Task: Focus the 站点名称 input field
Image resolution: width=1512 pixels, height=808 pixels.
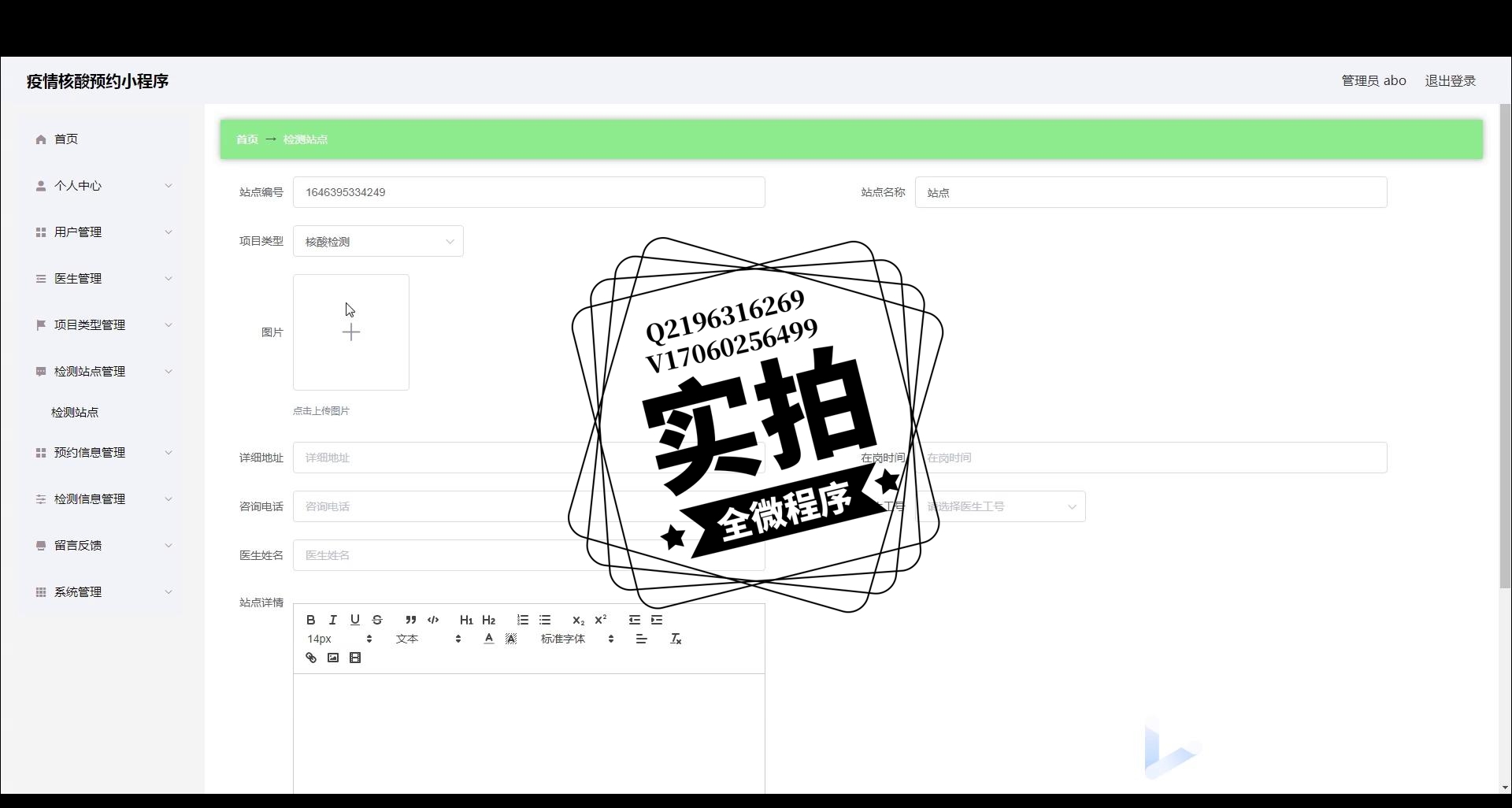Action: pos(1151,192)
